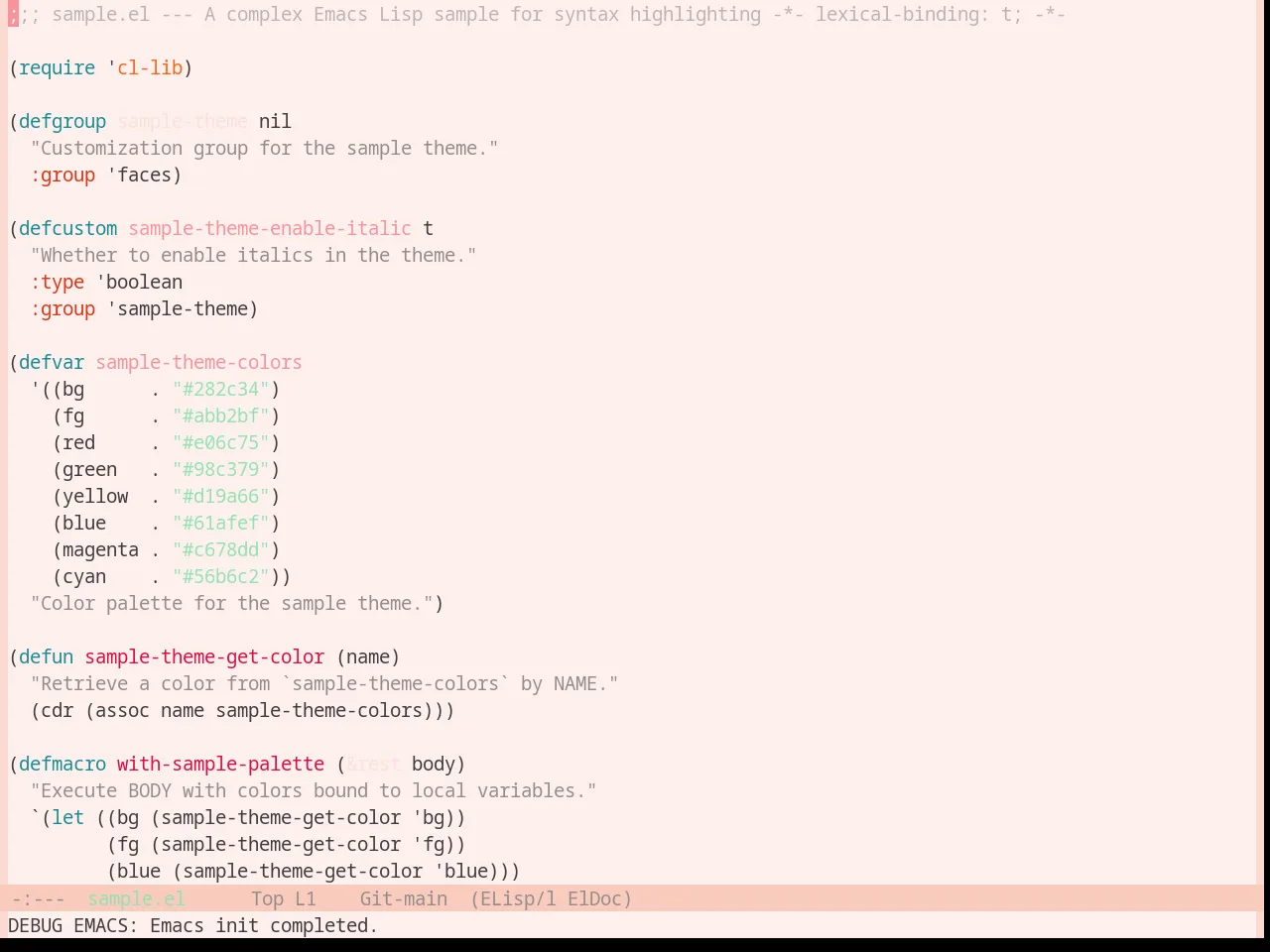Click the defun keyword
Screen dimensions: 1270x952
[46, 656]
